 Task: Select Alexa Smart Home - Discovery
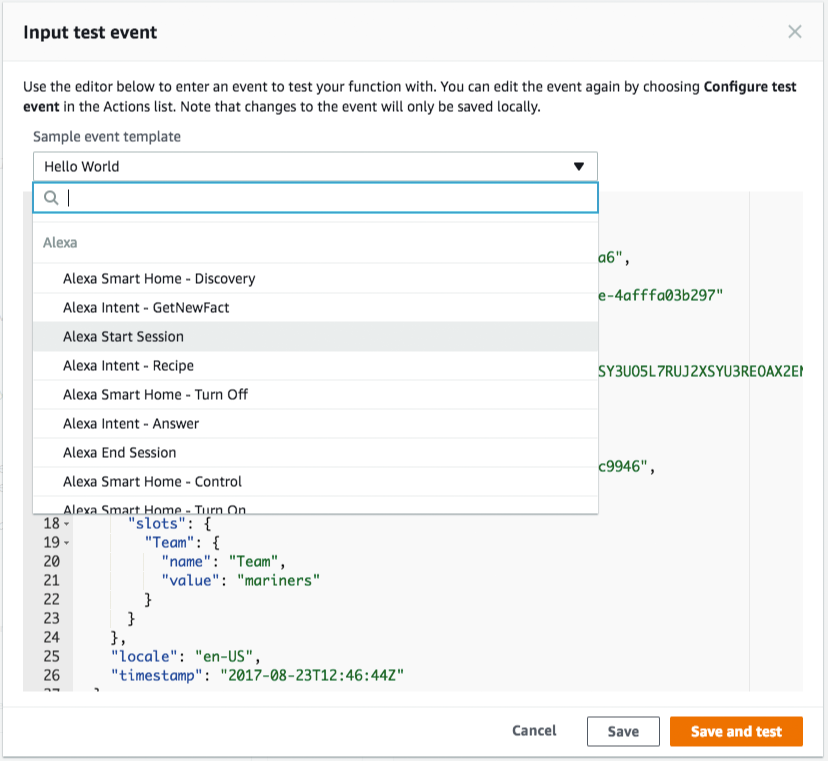[159, 279]
